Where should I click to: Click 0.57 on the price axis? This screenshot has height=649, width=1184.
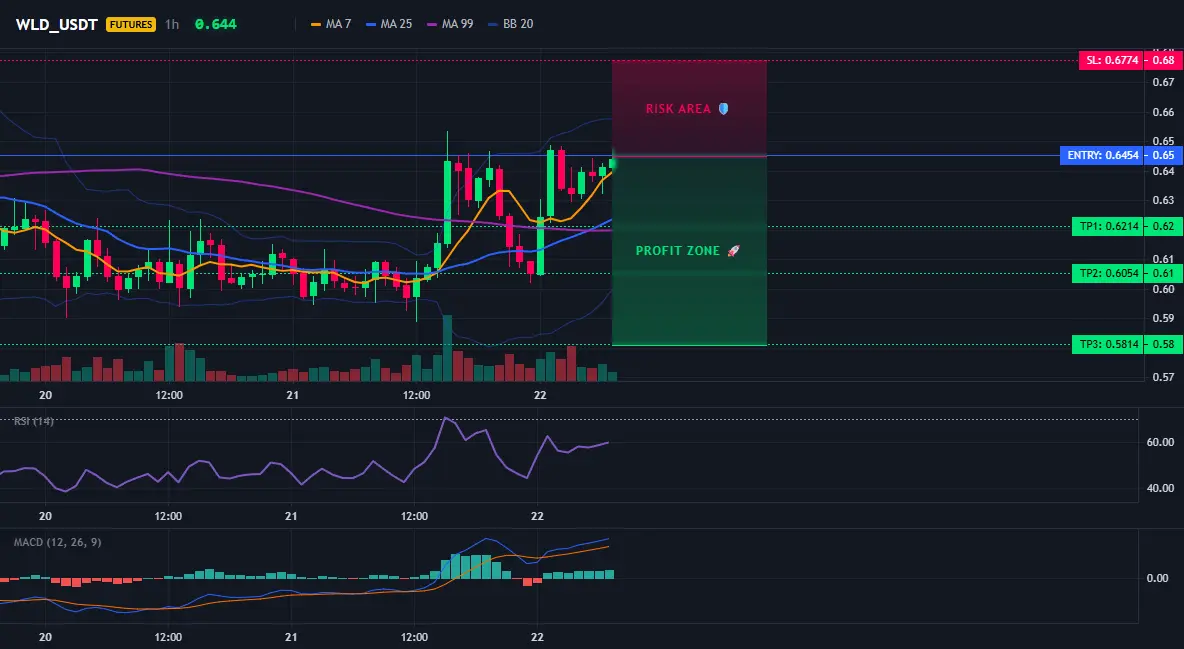(1164, 377)
